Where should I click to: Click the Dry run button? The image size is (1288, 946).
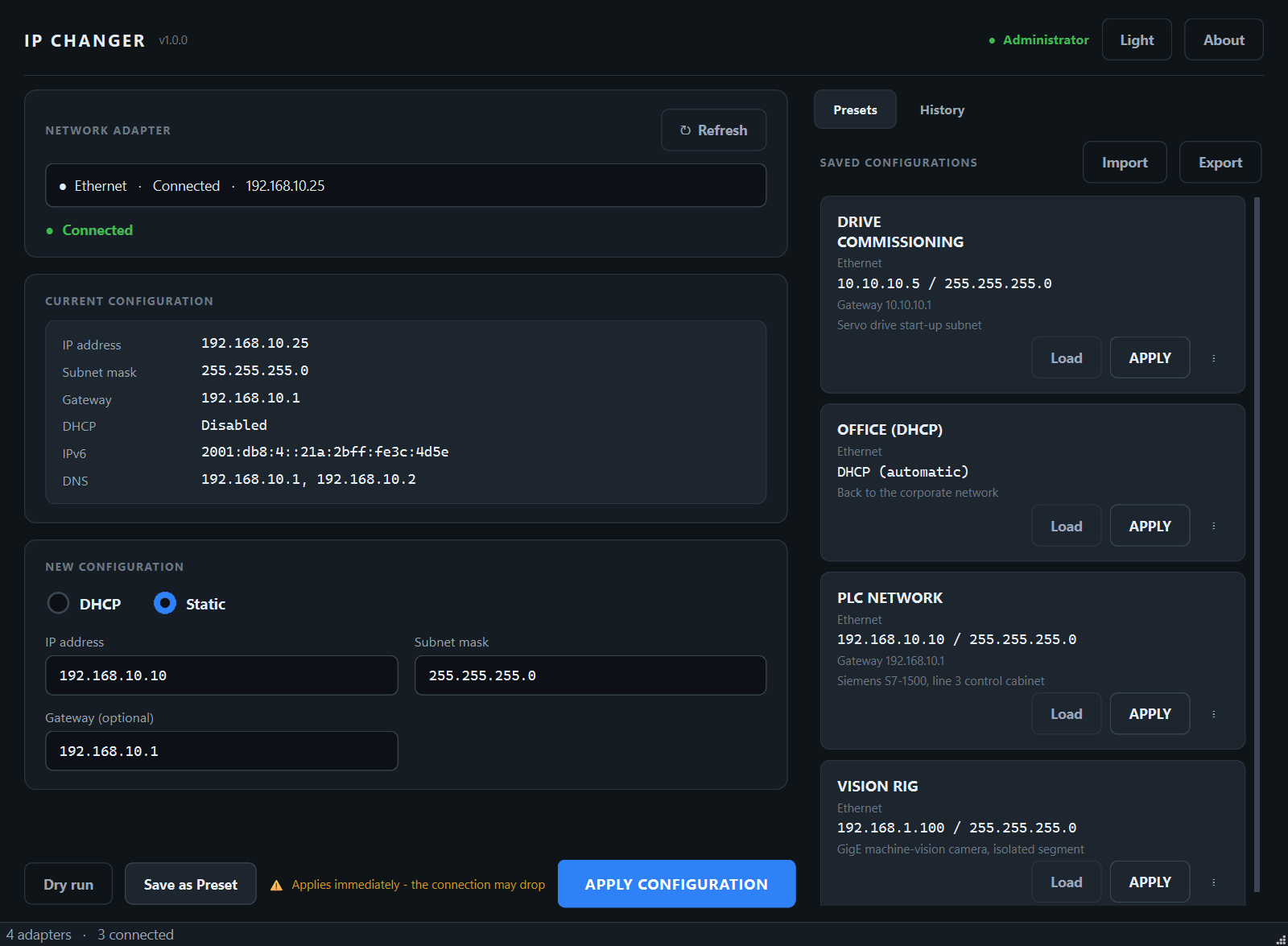(68, 884)
